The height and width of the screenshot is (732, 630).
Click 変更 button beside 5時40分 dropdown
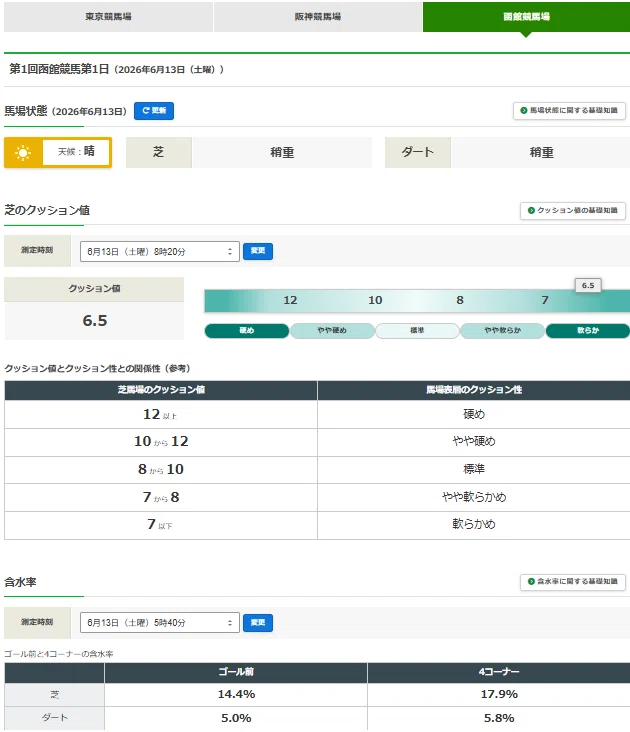click(x=258, y=623)
